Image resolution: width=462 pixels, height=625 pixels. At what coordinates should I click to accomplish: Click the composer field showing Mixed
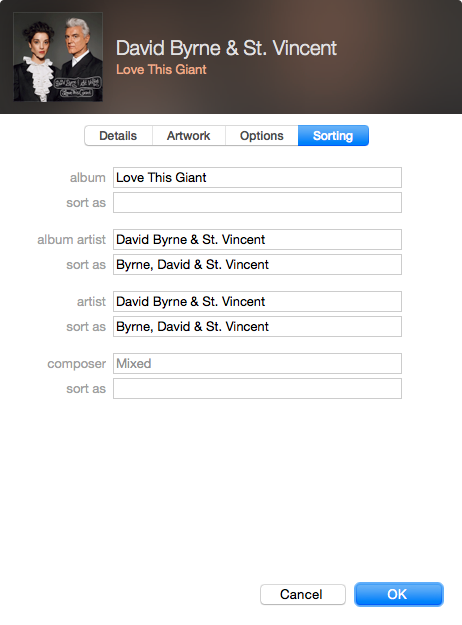(257, 364)
